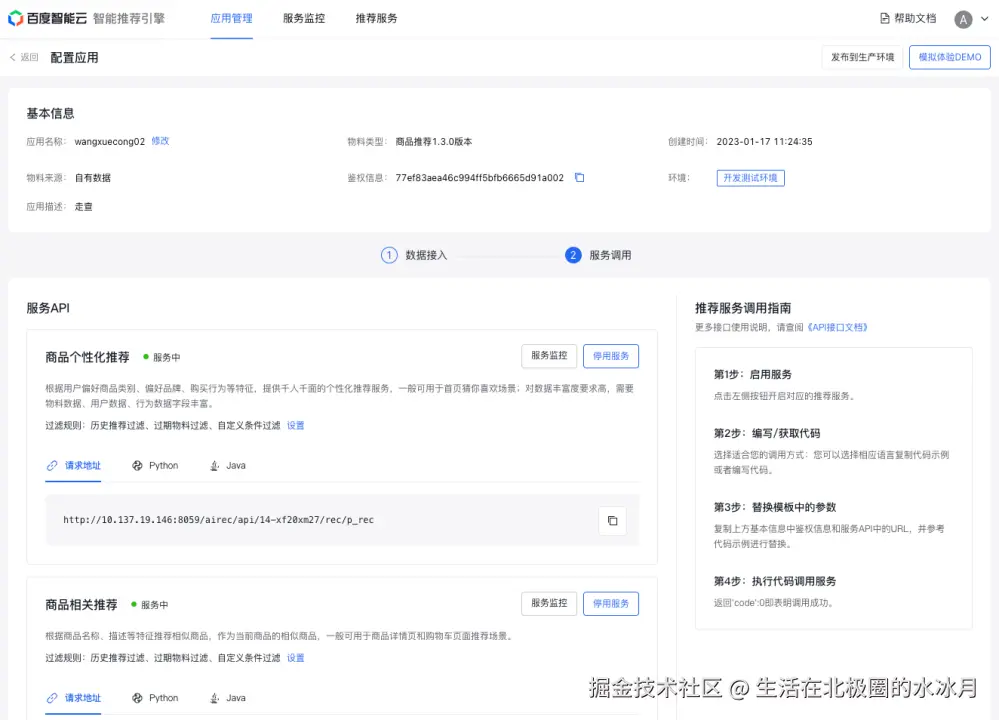Select step 1 数据接入
Screen dimensions: 999x720
click(414, 256)
